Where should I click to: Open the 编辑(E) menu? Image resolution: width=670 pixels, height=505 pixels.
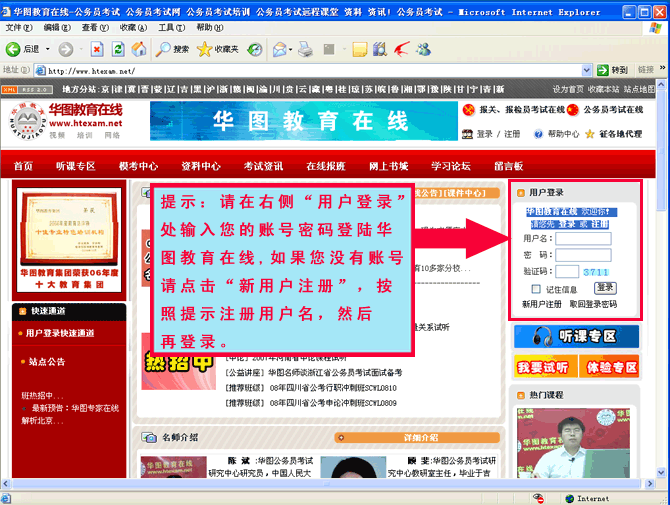coord(57,28)
